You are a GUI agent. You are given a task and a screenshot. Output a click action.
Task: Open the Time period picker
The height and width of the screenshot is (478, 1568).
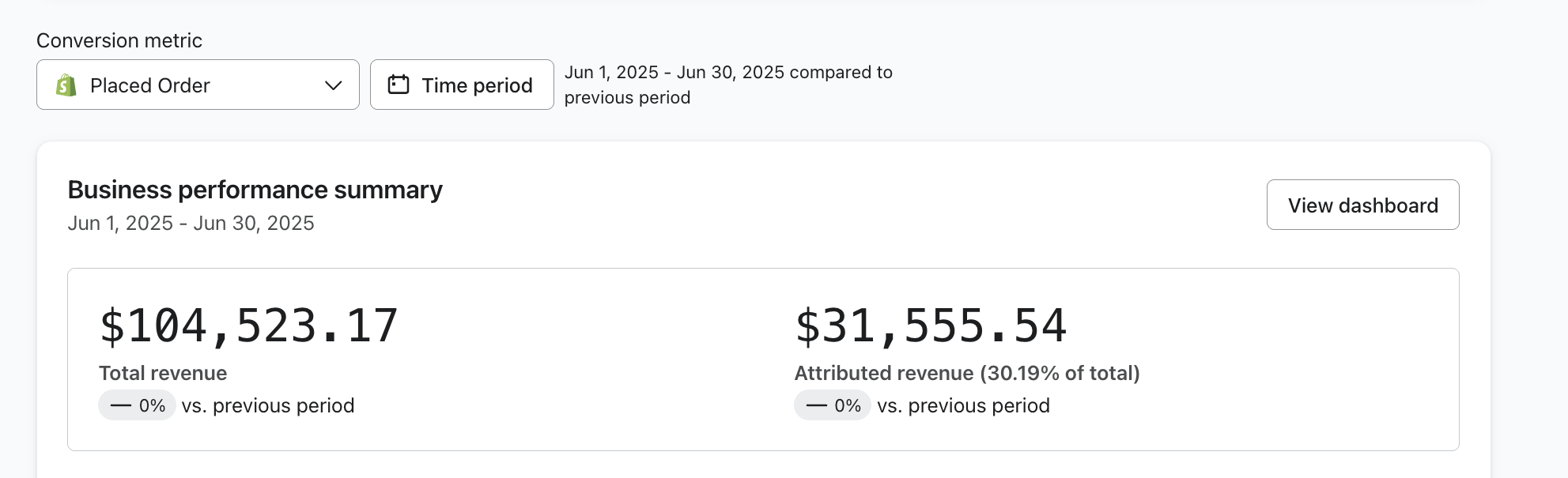462,85
